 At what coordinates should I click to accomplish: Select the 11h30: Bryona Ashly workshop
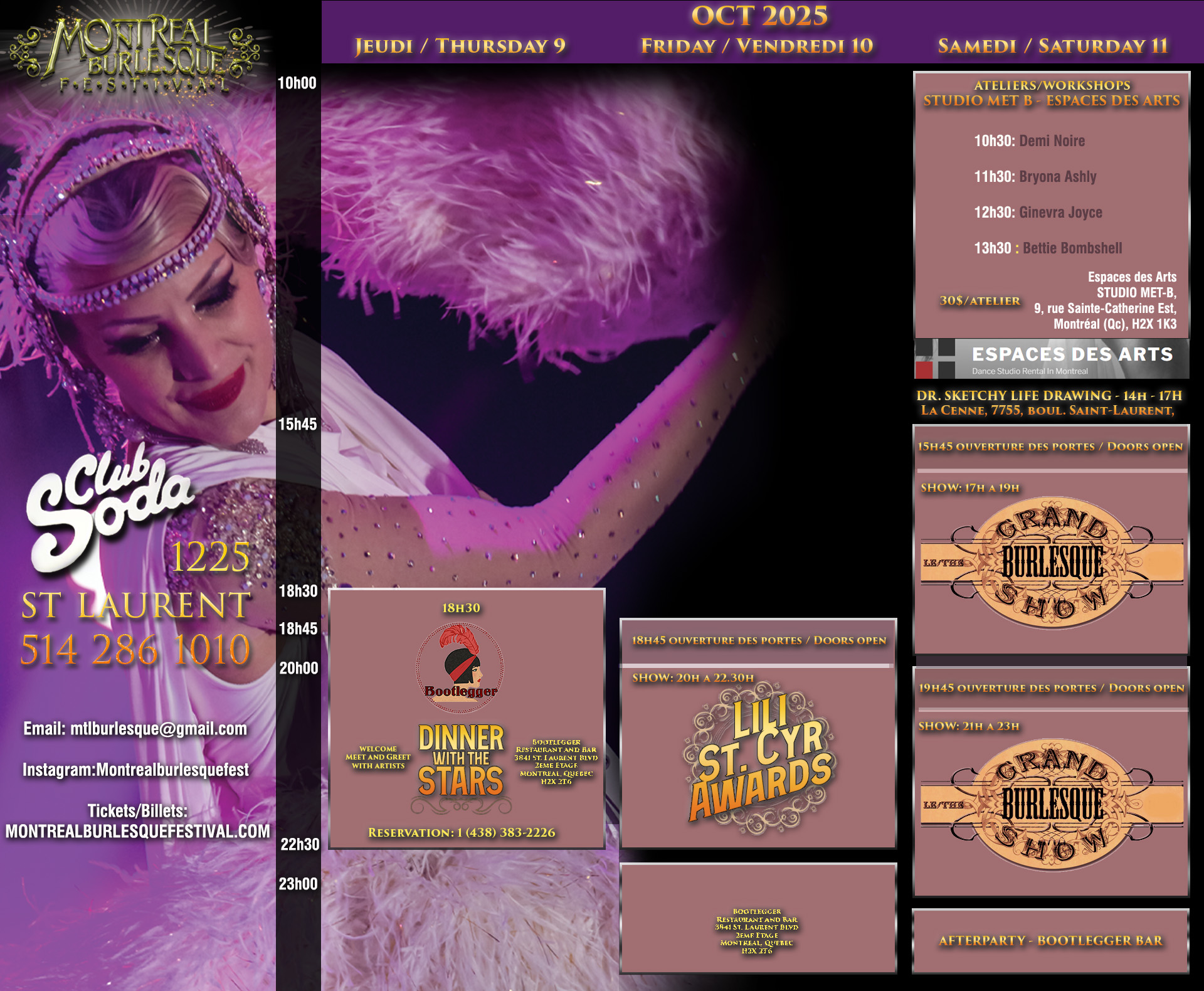(x=1035, y=177)
